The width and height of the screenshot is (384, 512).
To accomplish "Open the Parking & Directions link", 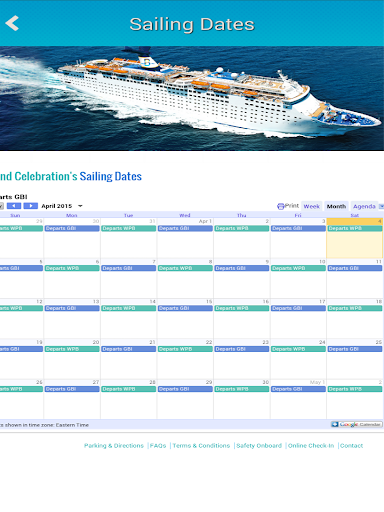I will pyautogui.click(x=114, y=446).
